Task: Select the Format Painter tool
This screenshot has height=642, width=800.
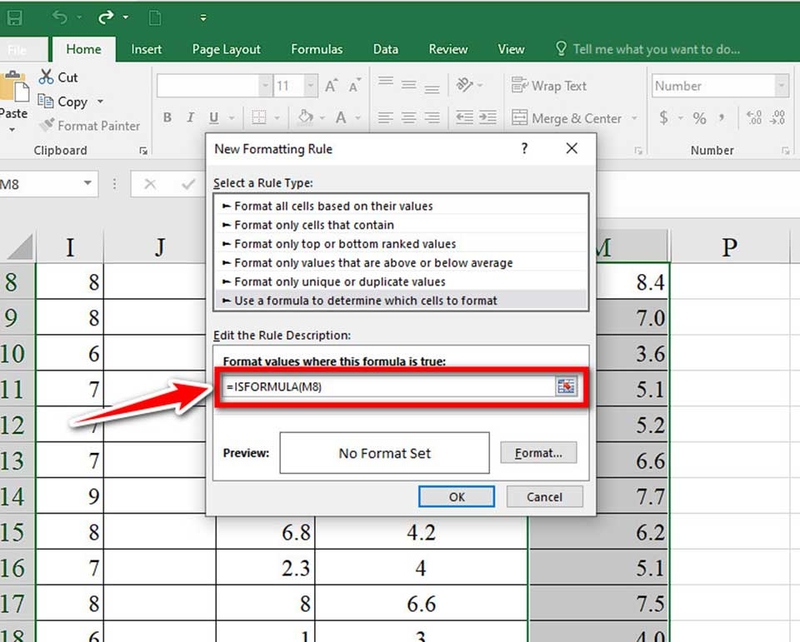Action: [x=91, y=125]
